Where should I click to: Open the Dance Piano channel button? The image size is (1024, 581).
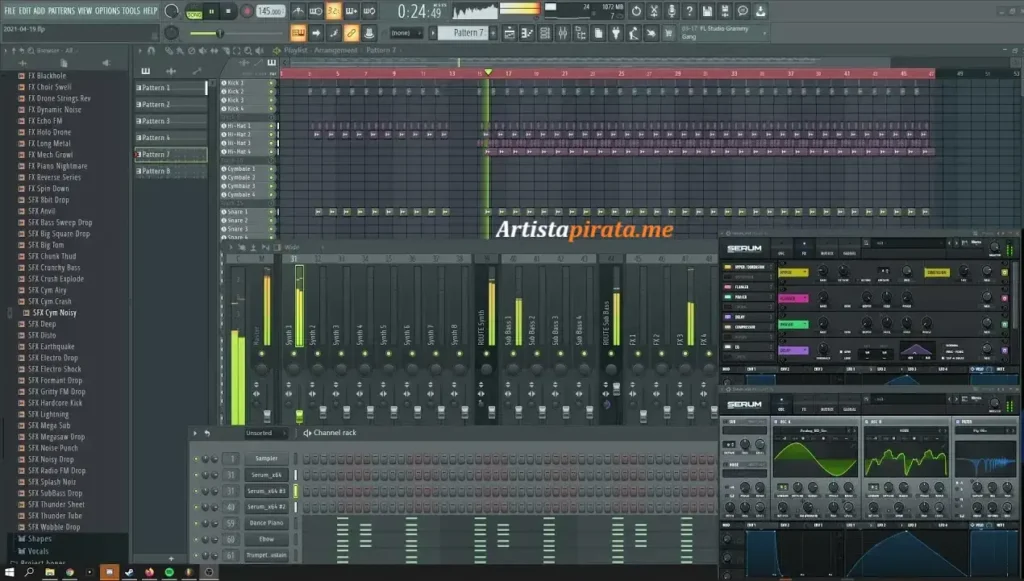(x=266, y=523)
